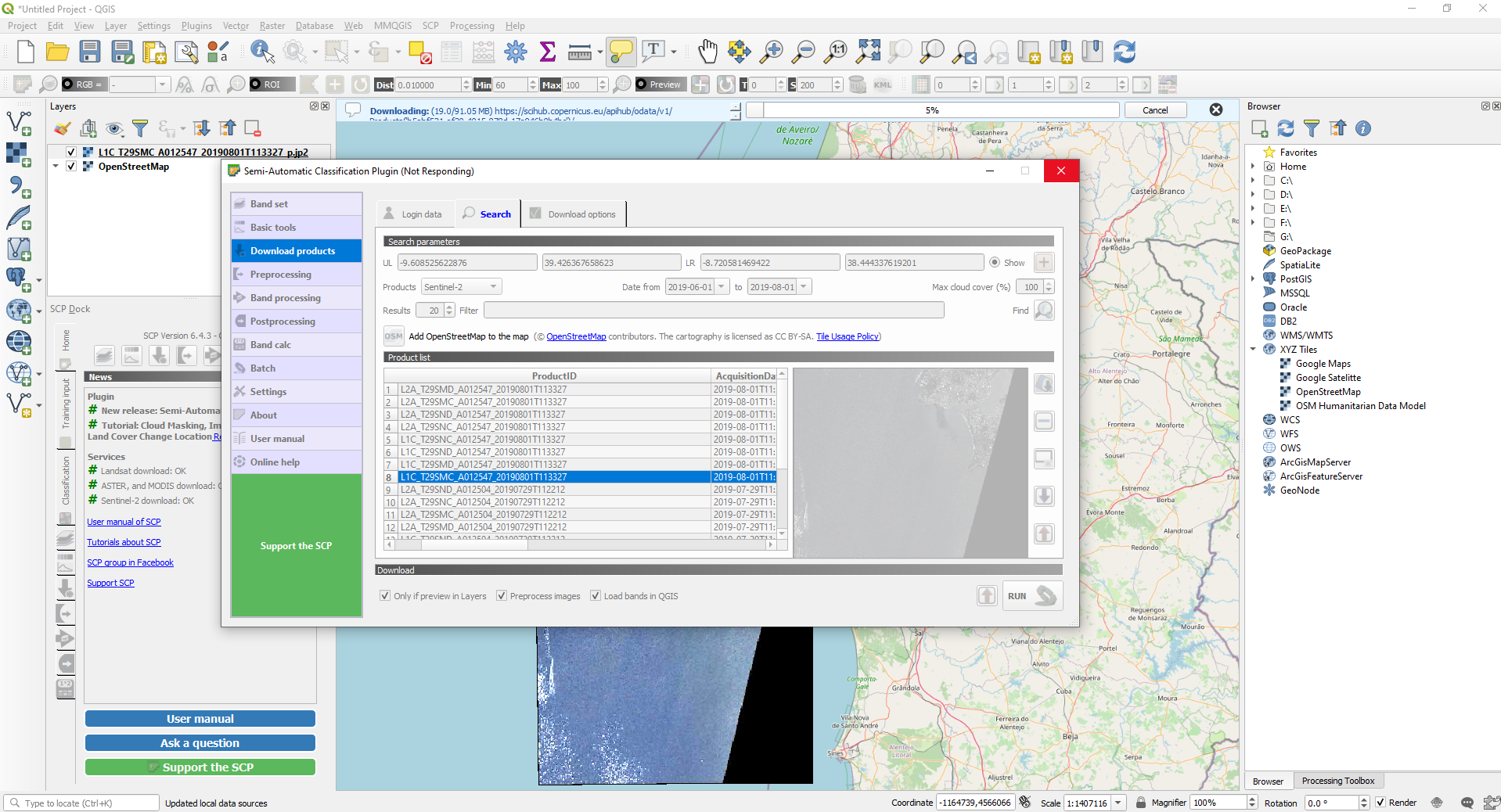Click the Filter text field
Image resolution: width=1501 pixels, height=812 pixels.
pyautogui.click(x=714, y=311)
